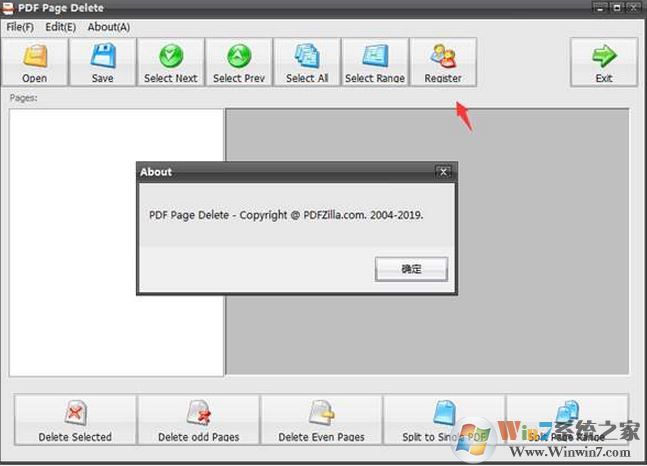Viewport: 647px width, 466px height.
Task: Choose all pages with Select All
Action: tap(307, 62)
